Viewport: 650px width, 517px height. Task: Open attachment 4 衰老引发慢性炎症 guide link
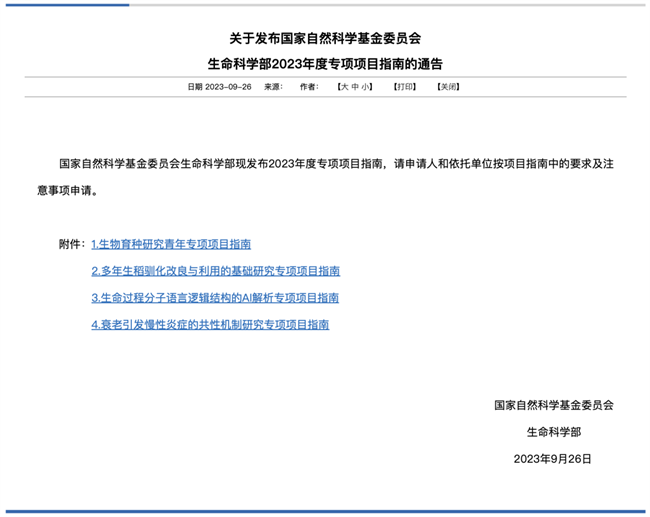coord(209,325)
